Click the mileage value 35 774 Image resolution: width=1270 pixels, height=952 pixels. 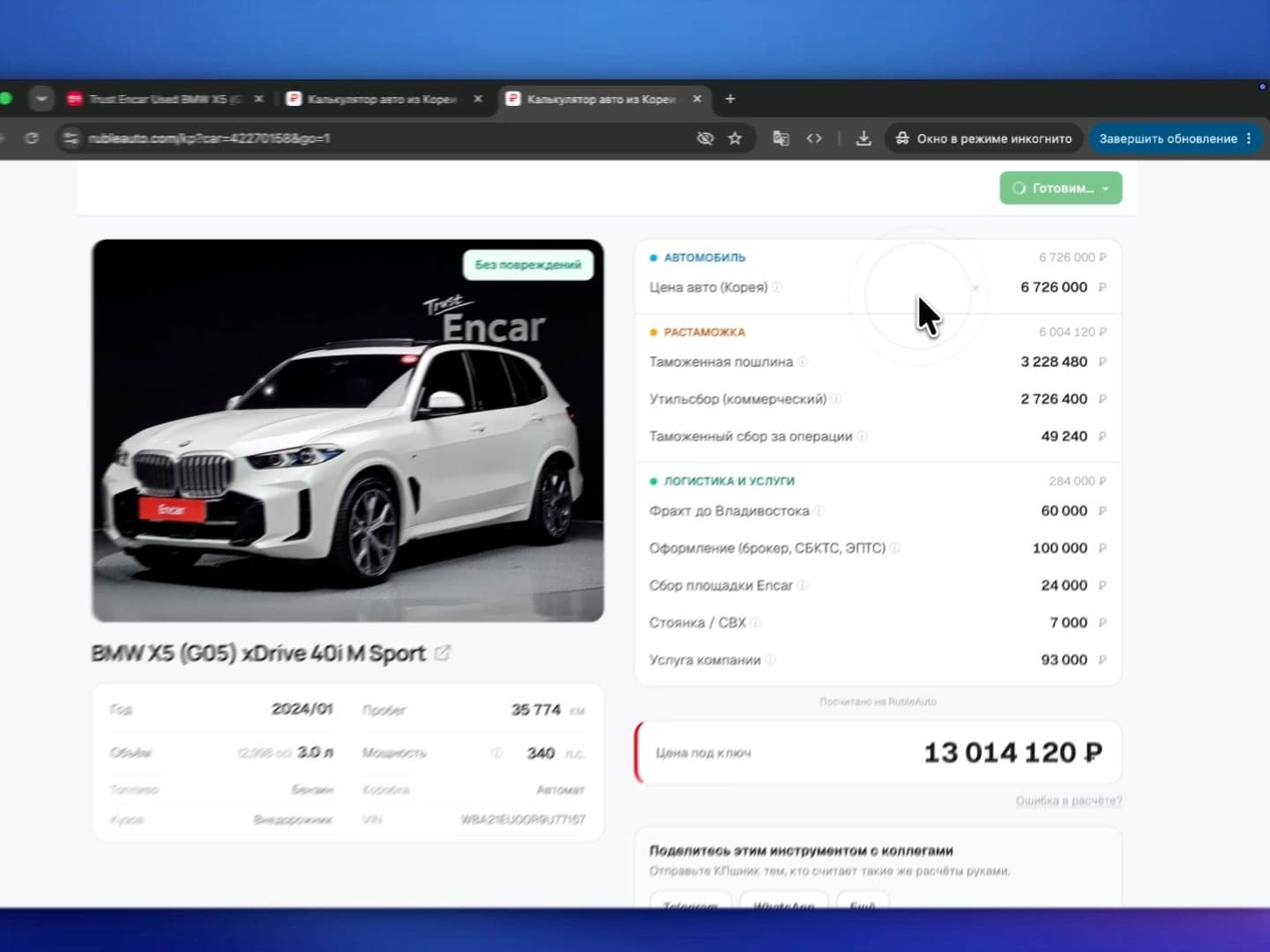(536, 709)
